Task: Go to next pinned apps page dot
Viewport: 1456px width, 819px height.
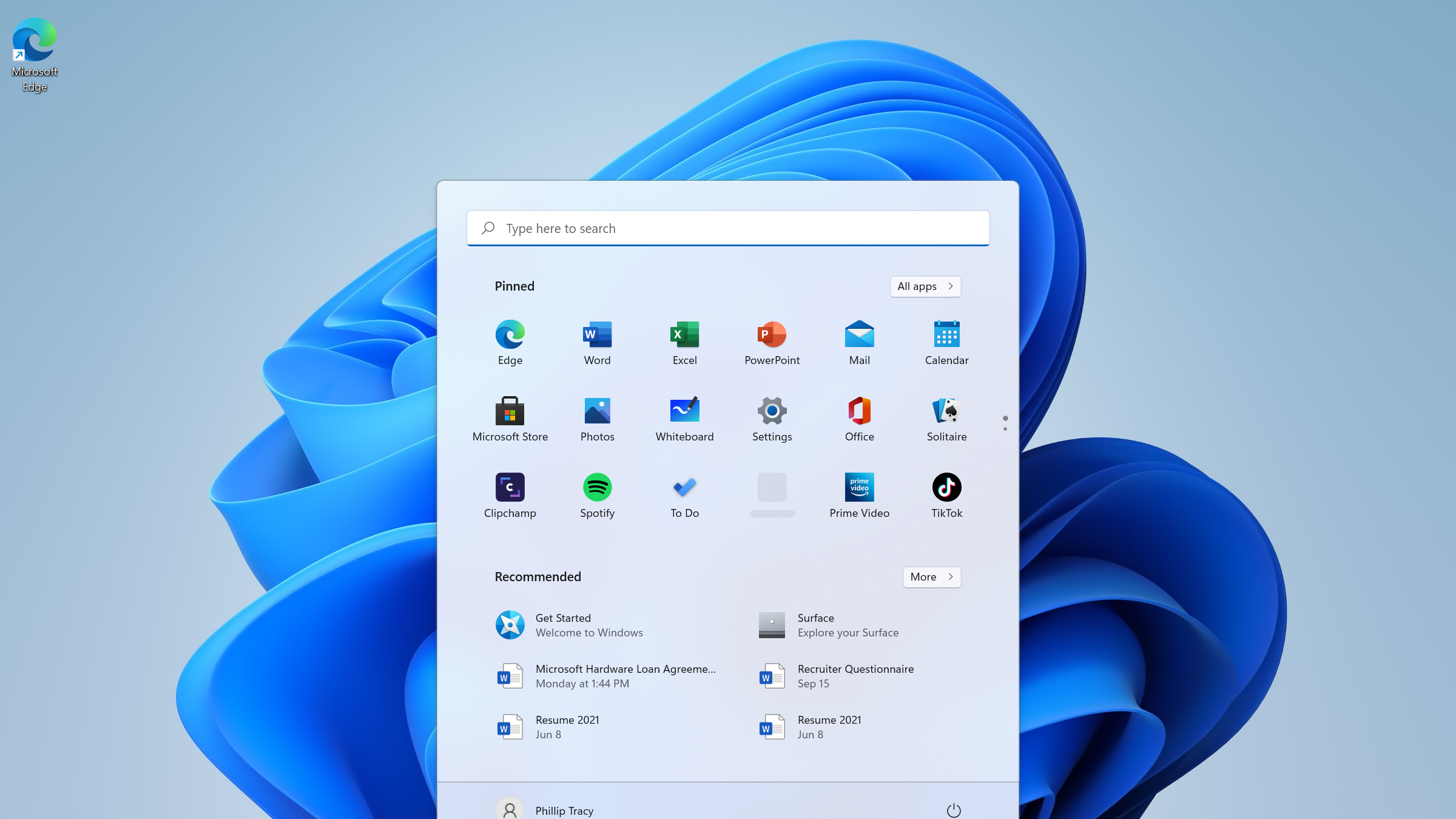Action: [1005, 429]
